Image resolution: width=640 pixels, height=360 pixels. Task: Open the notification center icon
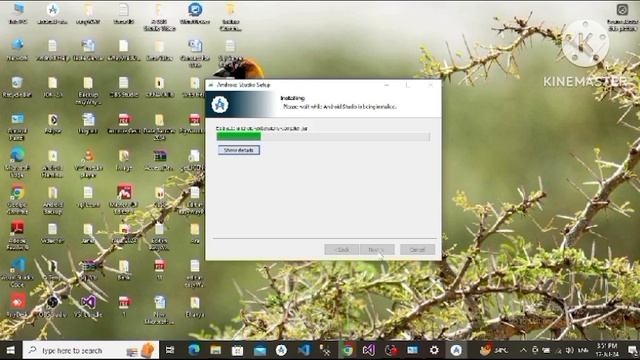(632, 350)
